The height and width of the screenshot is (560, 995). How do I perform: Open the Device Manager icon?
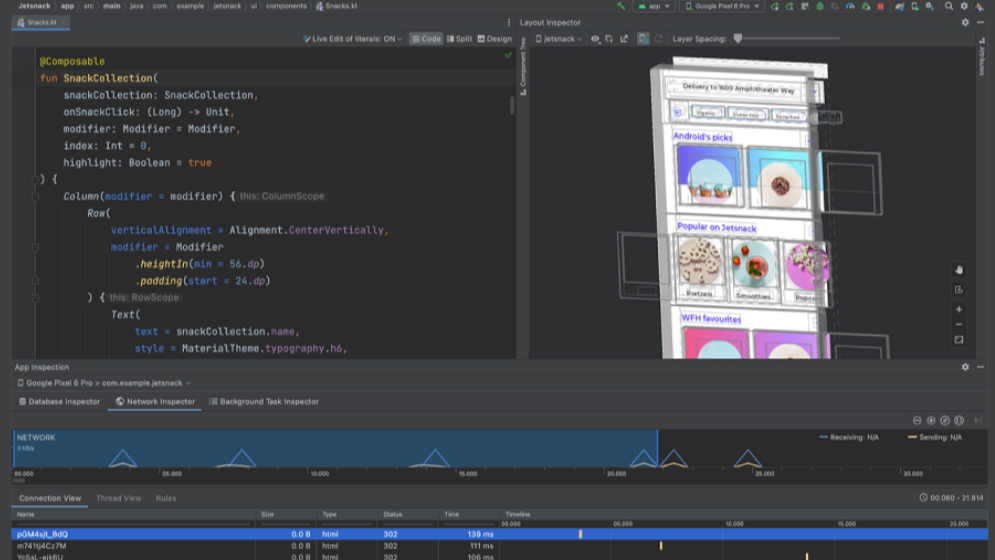(914, 6)
